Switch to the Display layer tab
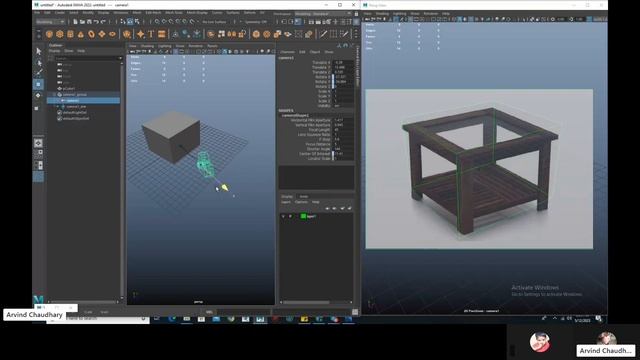Image resolution: width=640 pixels, height=360 pixels. point(287,197)
